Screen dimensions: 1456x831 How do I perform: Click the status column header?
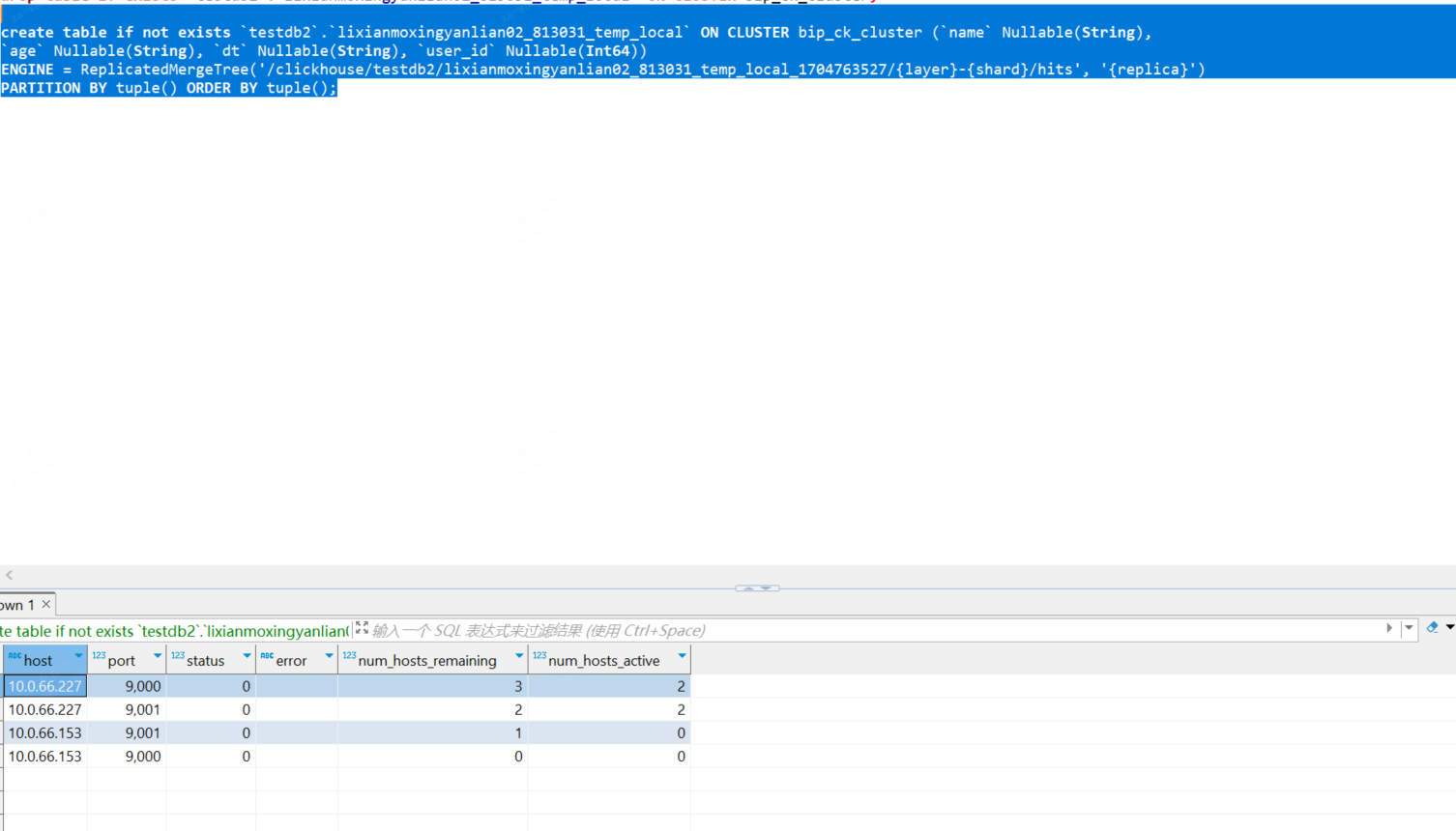(x=211, y=660)
